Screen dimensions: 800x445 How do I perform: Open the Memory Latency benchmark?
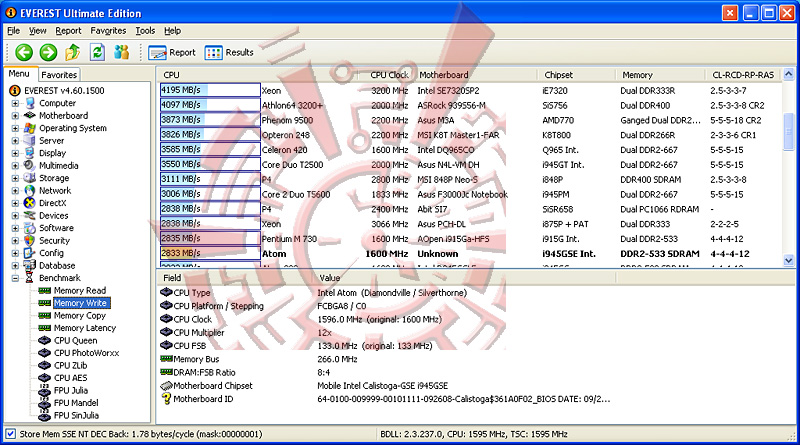pos(85,328)
